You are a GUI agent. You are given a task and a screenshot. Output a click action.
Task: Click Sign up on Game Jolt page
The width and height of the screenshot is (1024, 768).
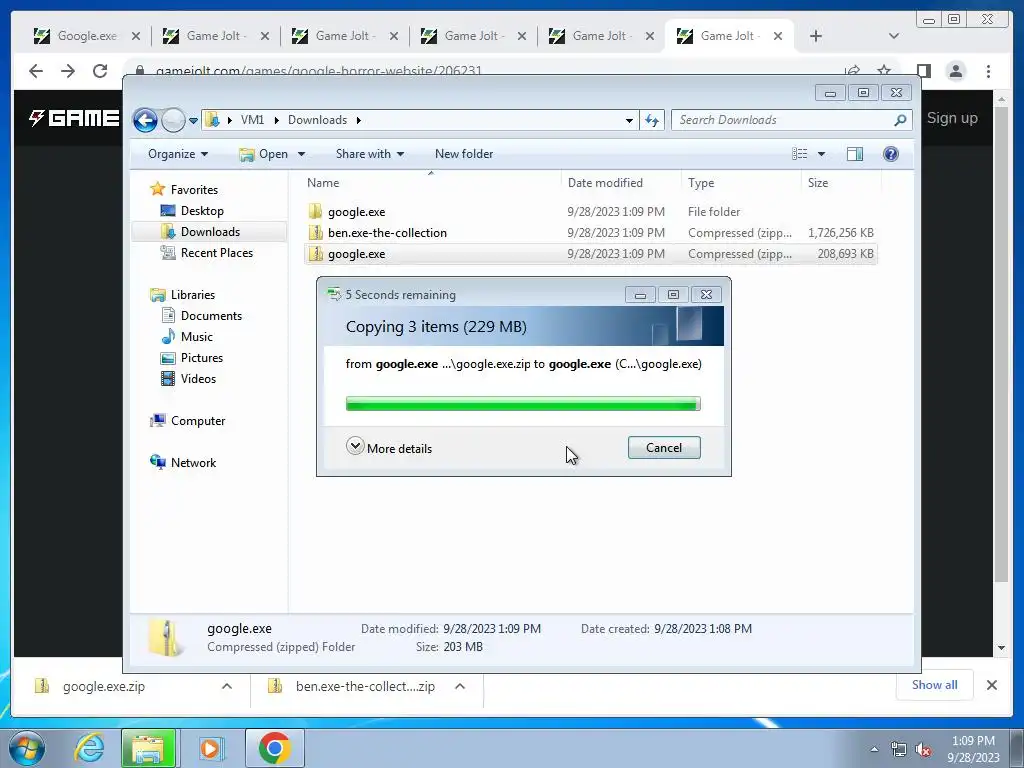click(952, 118)
